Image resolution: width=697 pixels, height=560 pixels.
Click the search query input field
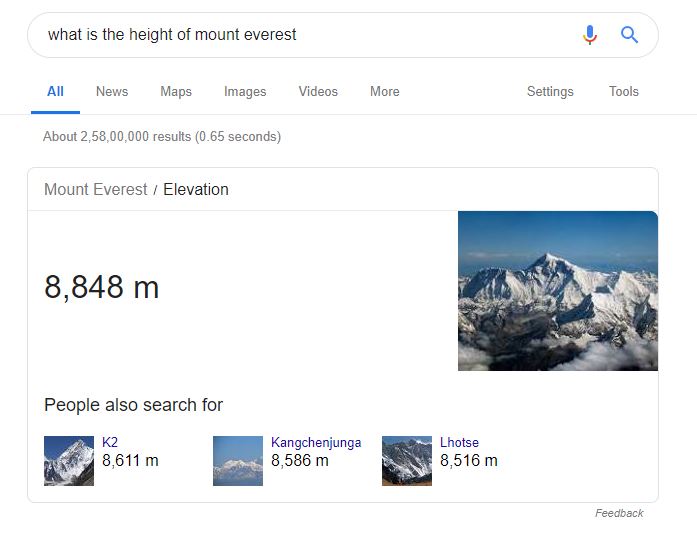tap(300, 35)
